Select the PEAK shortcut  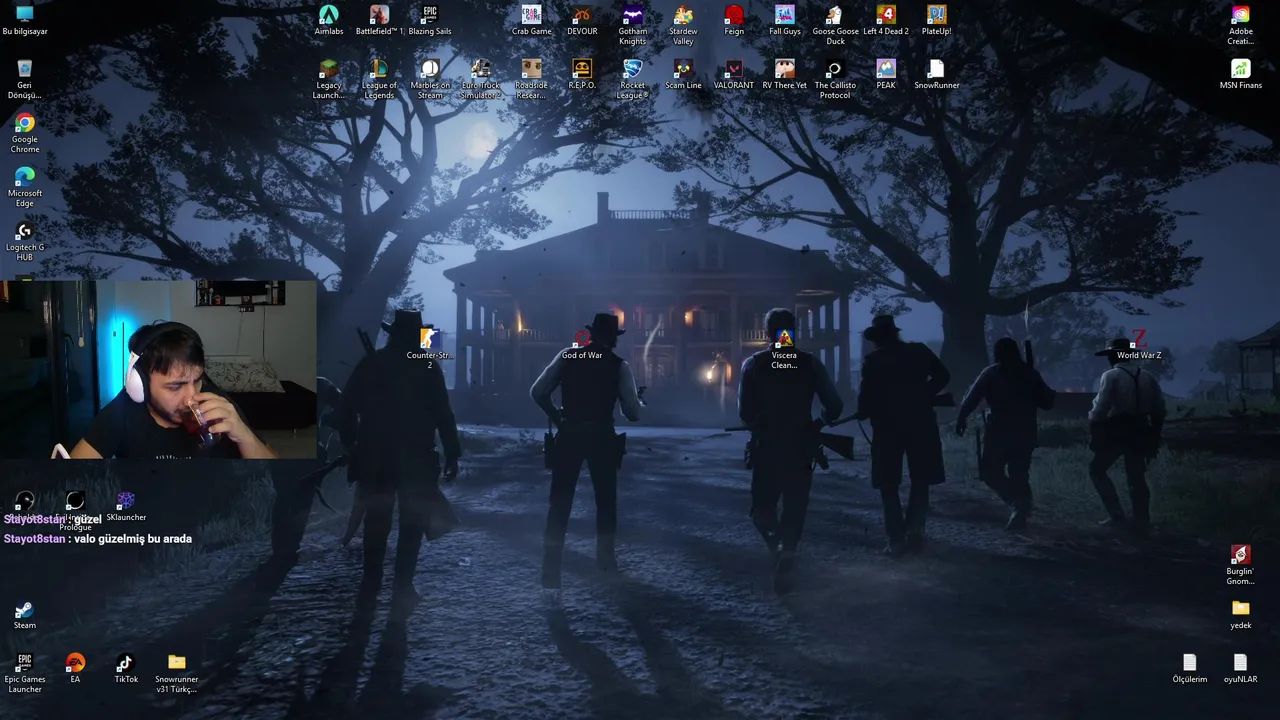tap(886, 74)
